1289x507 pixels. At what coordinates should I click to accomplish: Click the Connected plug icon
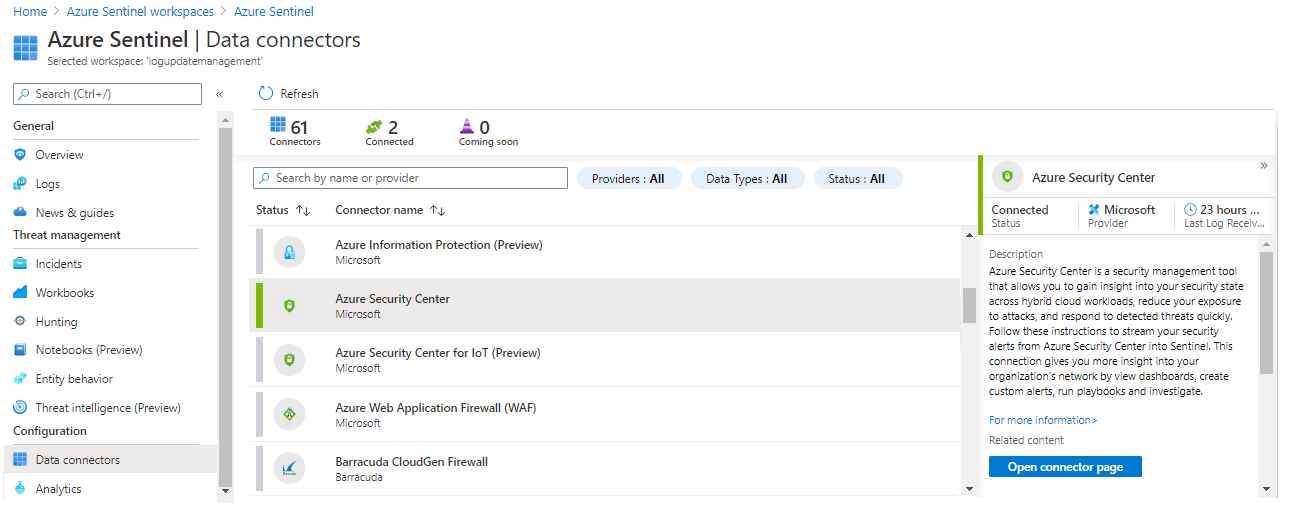pyautogui.click(x=374, y=127)
